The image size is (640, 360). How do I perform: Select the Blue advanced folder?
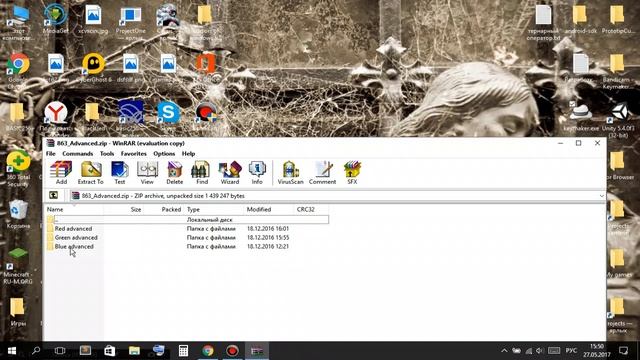click(74, 247)
